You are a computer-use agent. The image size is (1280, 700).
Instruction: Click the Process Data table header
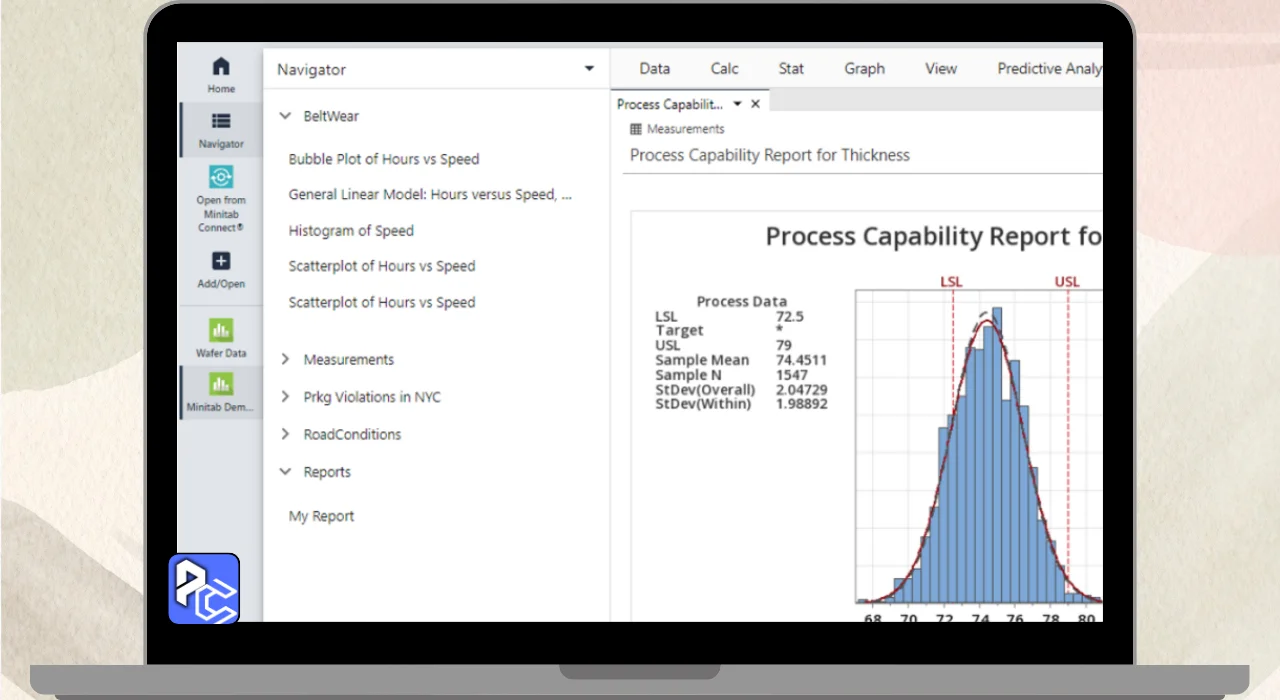coord(741,301)
